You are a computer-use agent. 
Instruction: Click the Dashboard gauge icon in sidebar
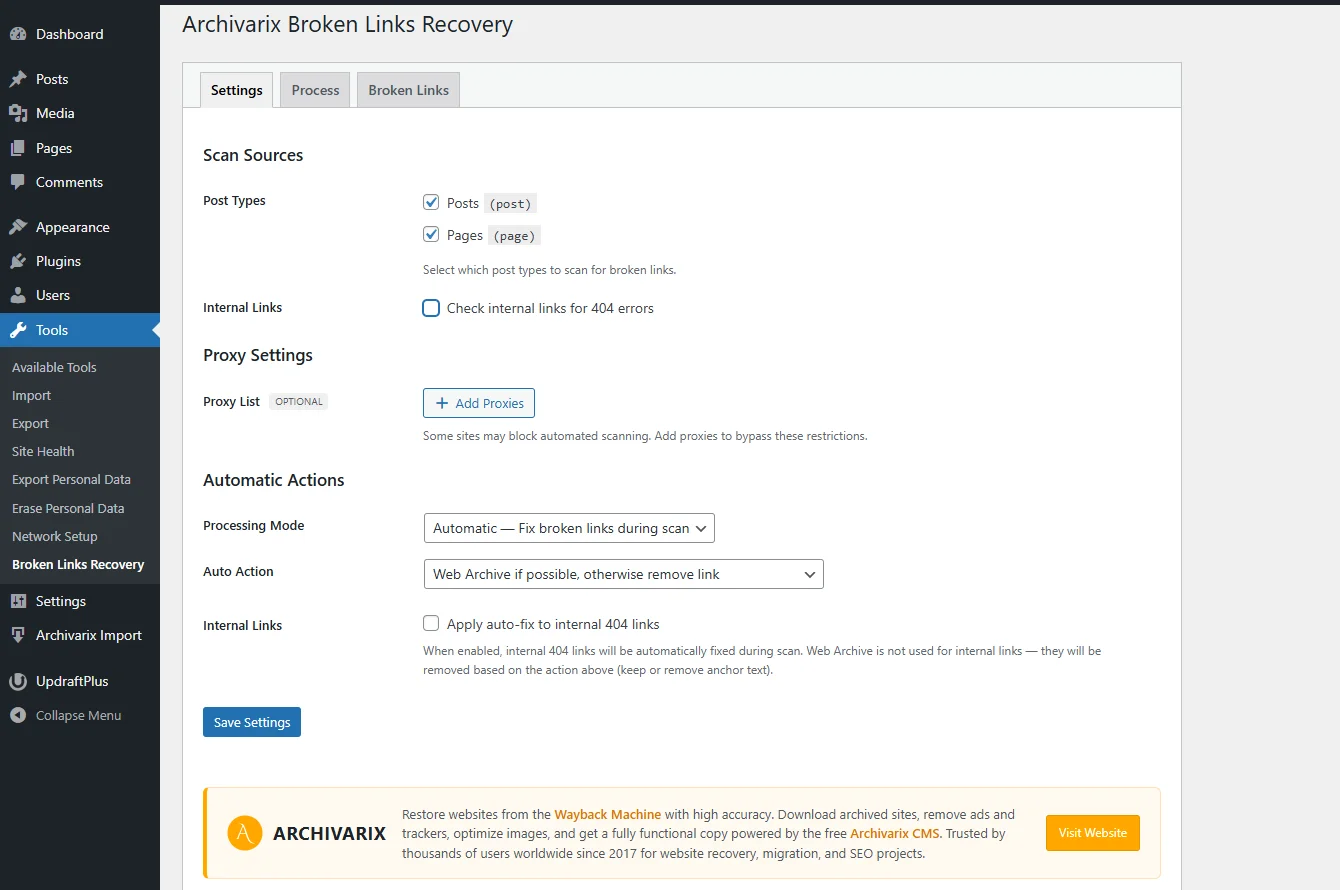pyautogui.click(x=18, y=34)
